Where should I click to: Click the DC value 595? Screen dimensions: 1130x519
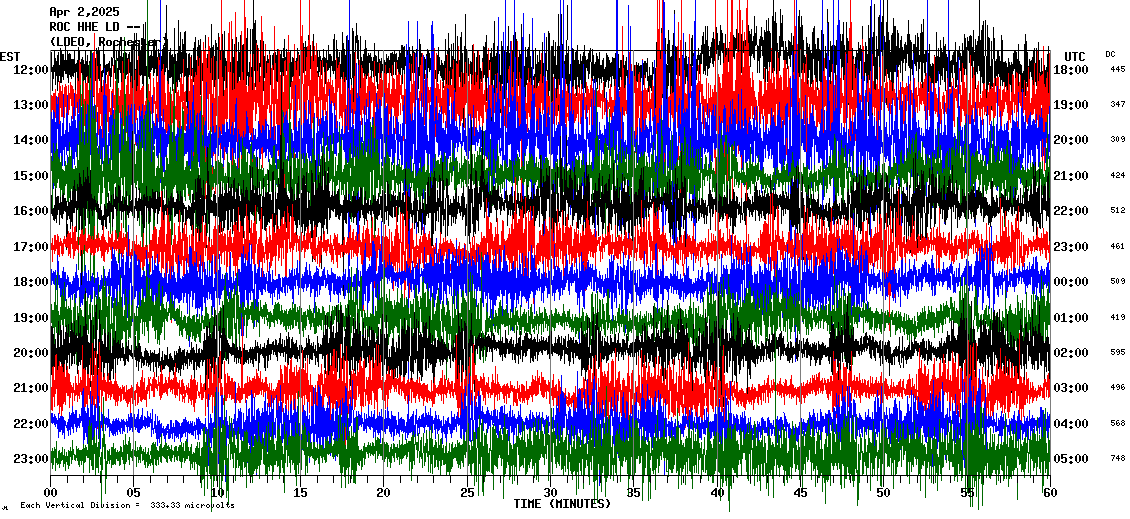point(1117,353)
